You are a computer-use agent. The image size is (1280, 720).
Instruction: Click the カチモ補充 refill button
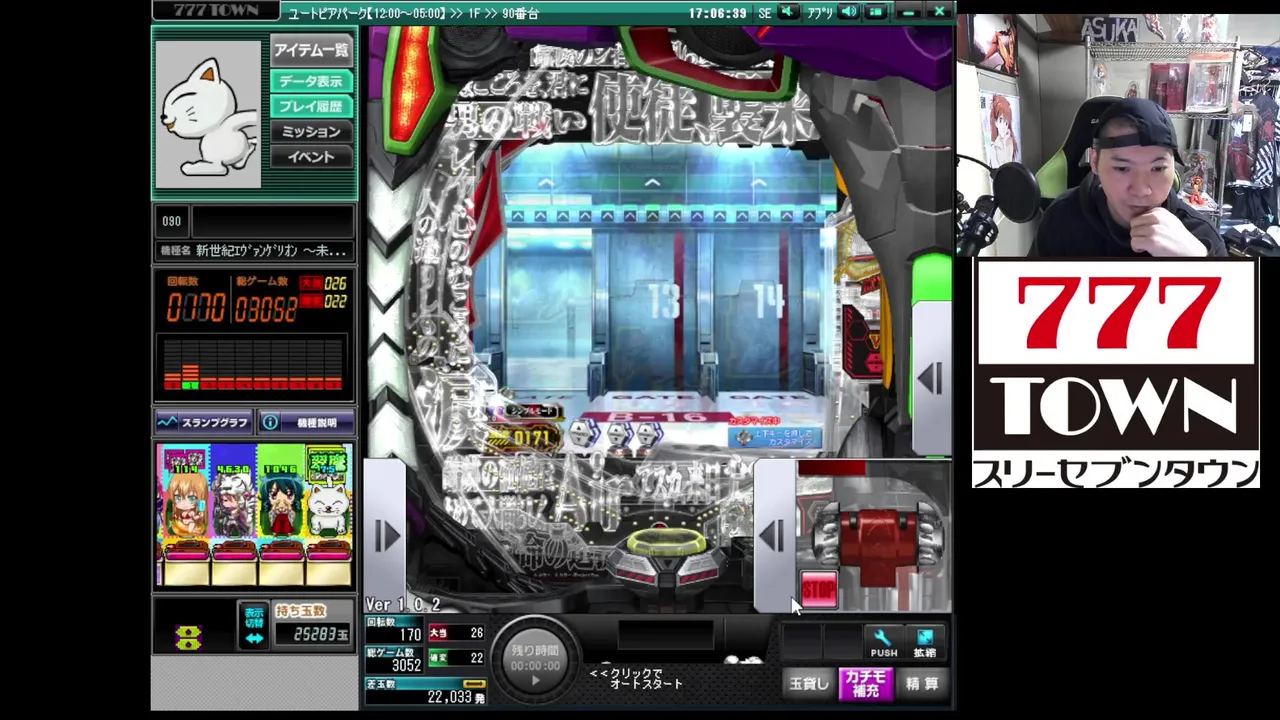coord(865,684)
